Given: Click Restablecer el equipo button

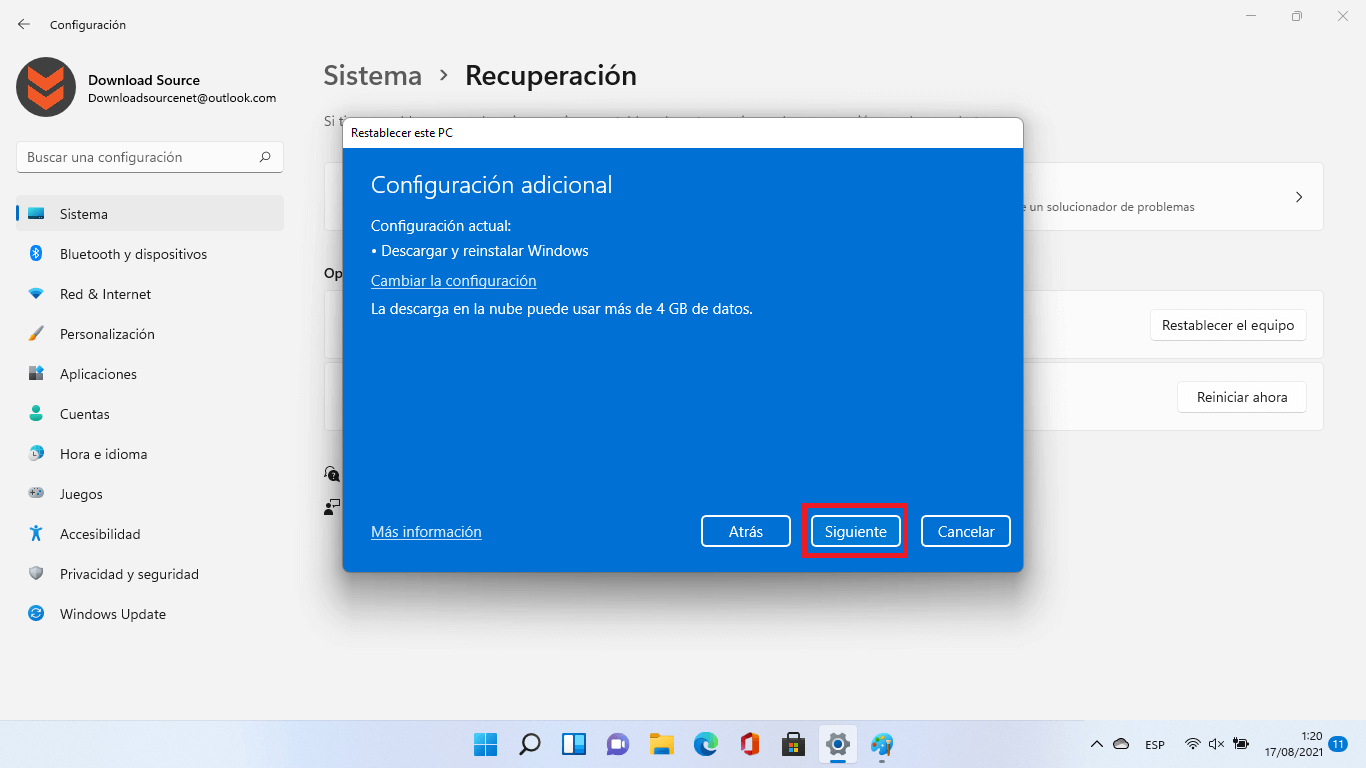Looking at the screenshot, I should [x=1228, y=325].
